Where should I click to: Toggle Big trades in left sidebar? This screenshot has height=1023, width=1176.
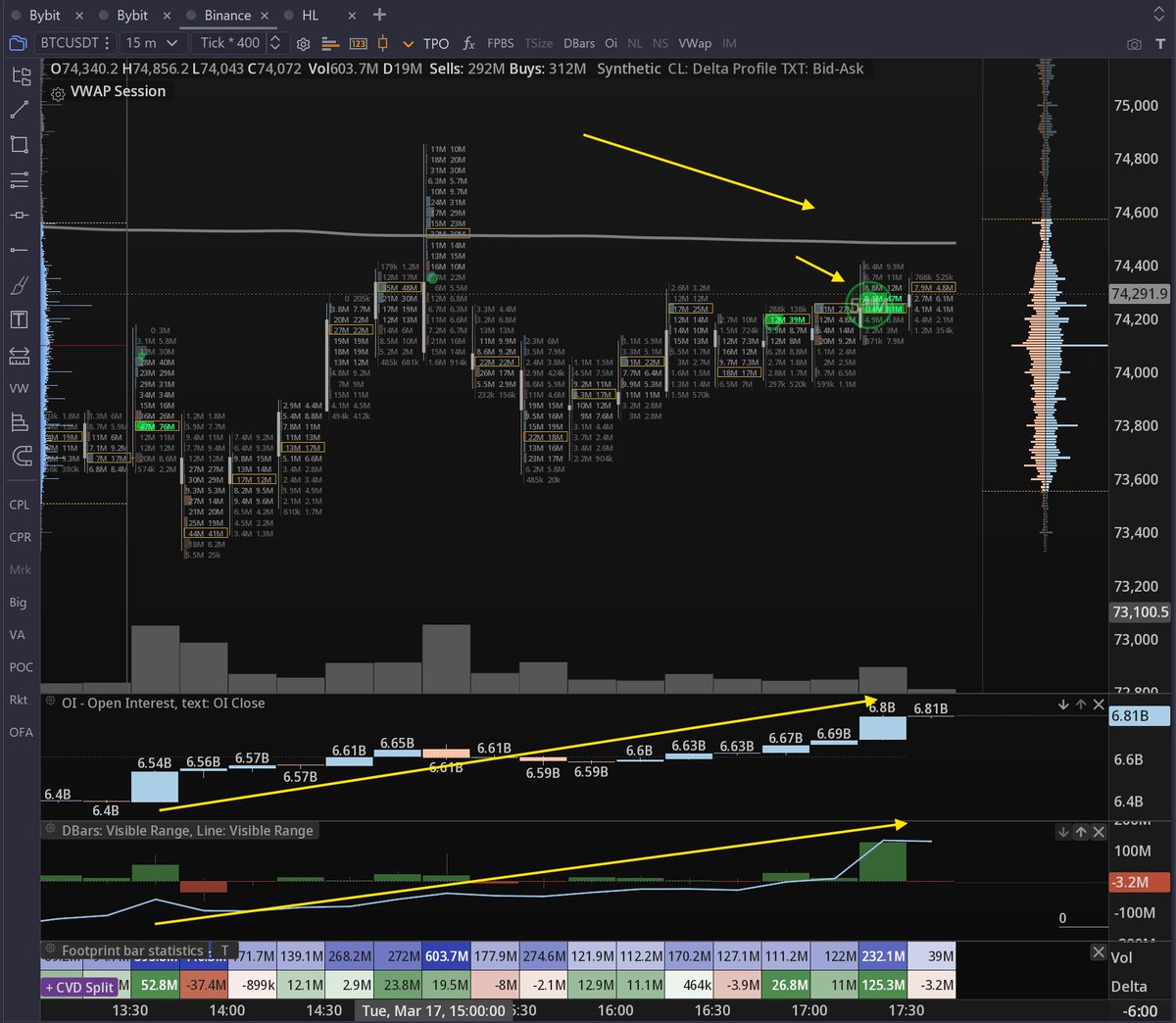point(19,603)
